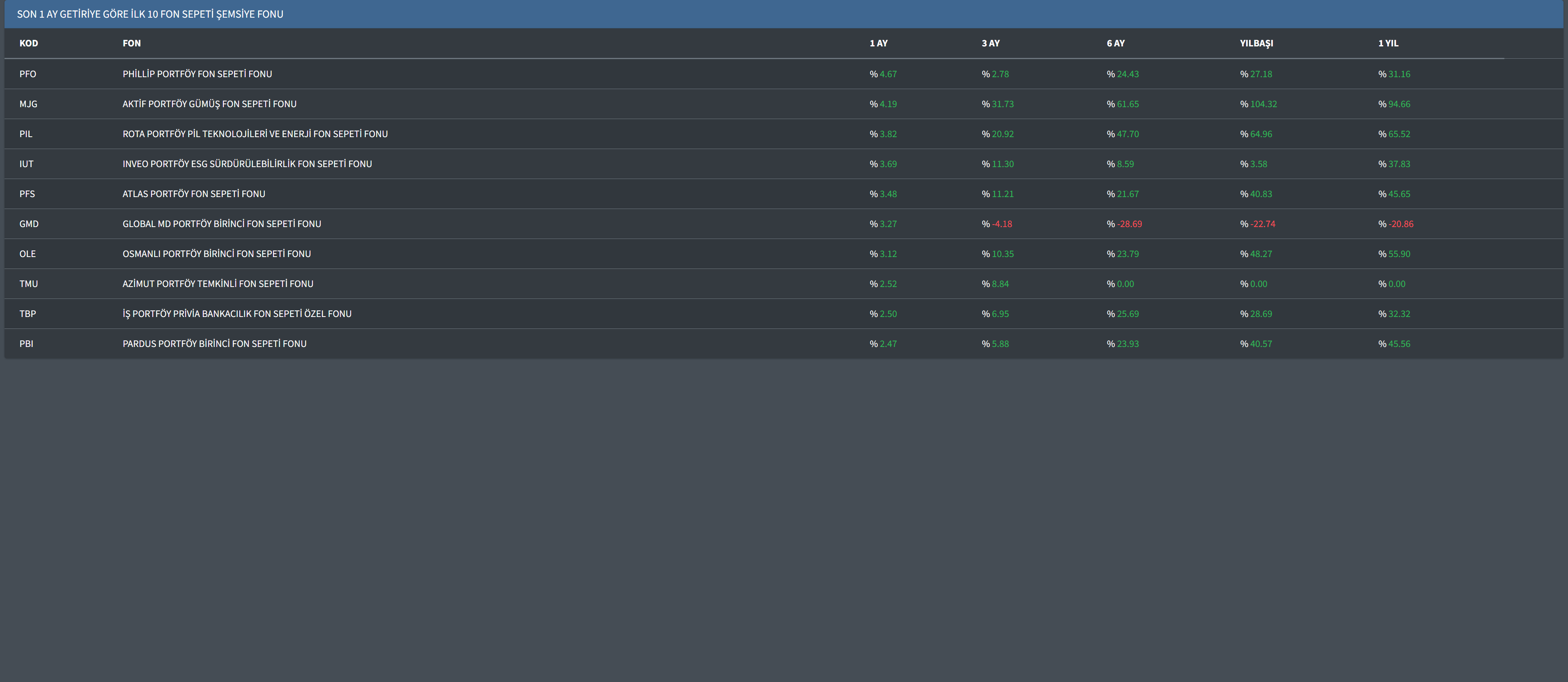
Task: Click the GMD fund code
Action: tap(29, 223)
